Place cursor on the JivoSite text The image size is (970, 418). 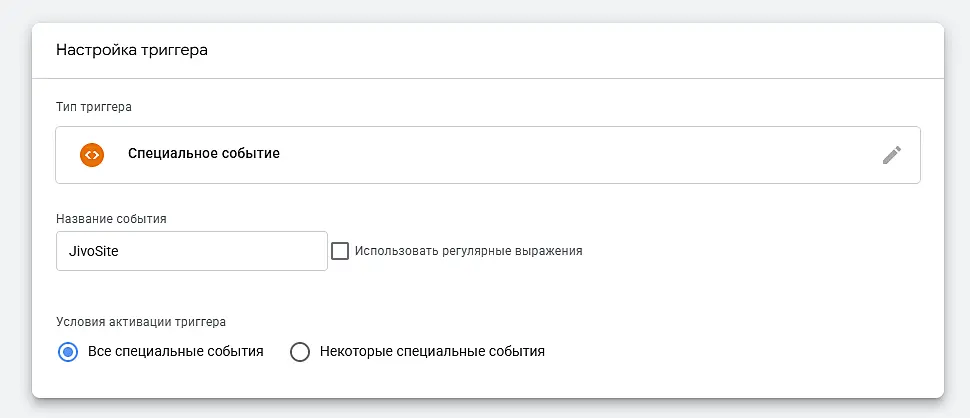(x=93, y=252)
